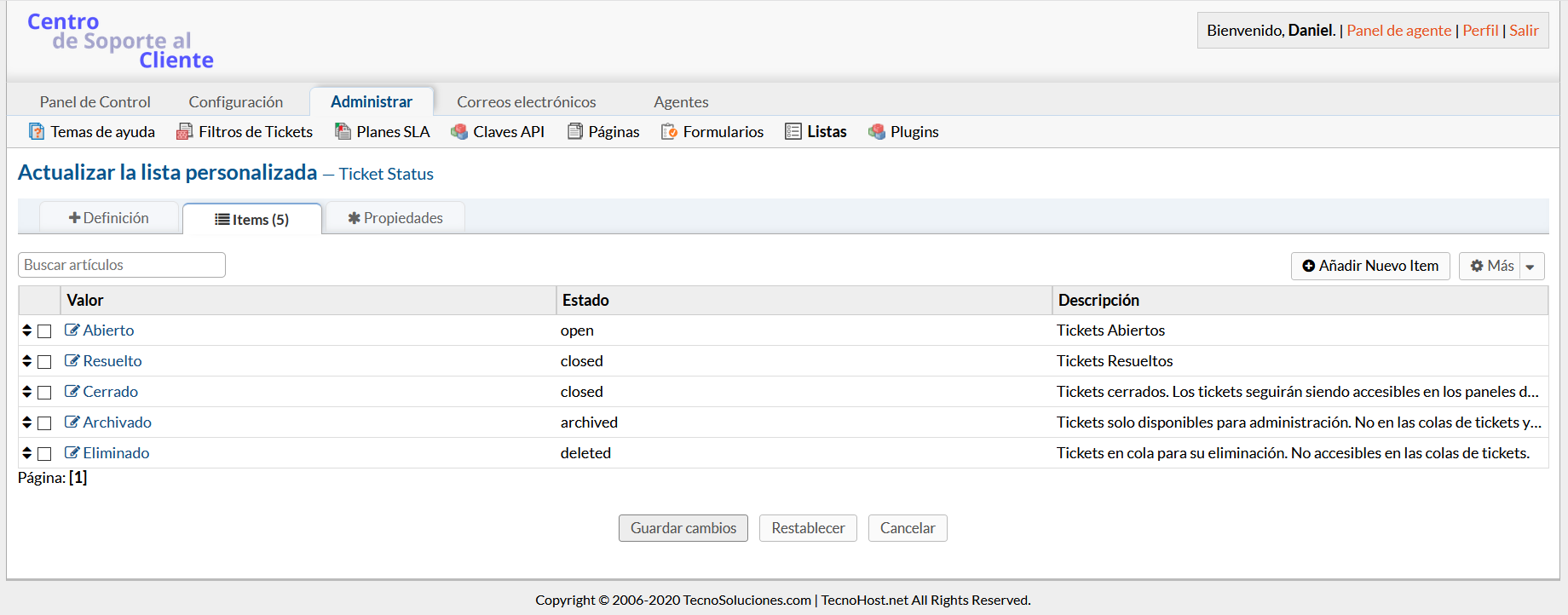Image resolution: width=1568 pixels, height=615 pixels.
Task: Click the Planes SLA icon
Action: pyautogui.click(x=343, y=132)
